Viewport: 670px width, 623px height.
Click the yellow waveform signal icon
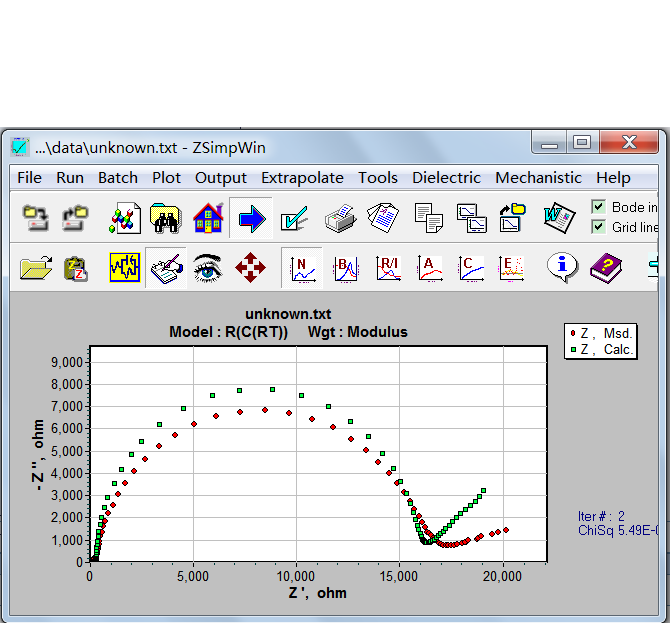(x=124, y=267)
